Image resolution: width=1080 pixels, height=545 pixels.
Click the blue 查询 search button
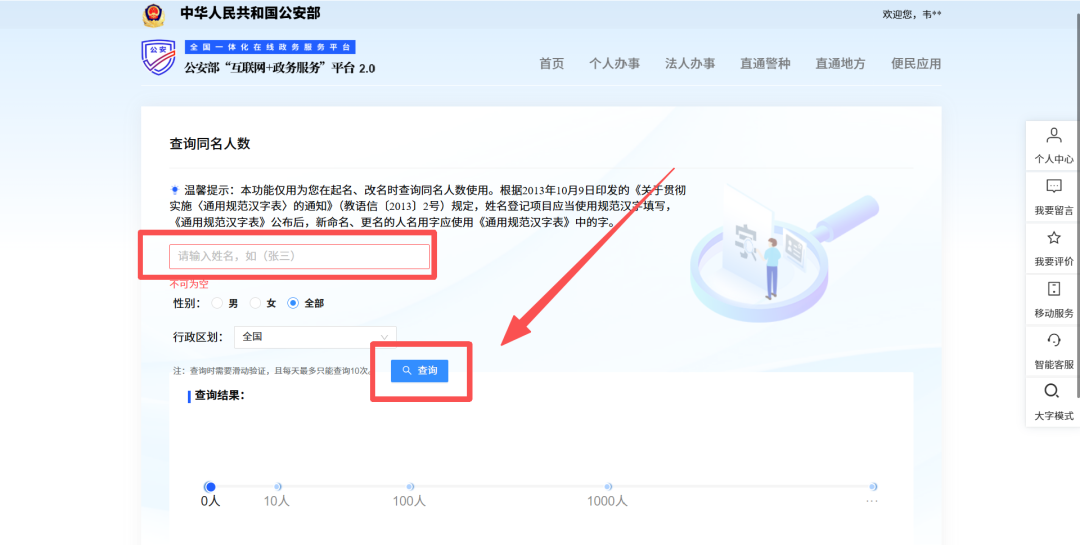419,371
